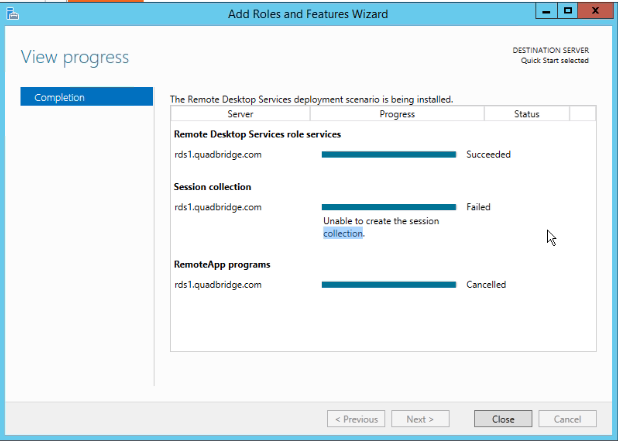Click the Server column header
The image size is (618, 441).
(240, 114)
